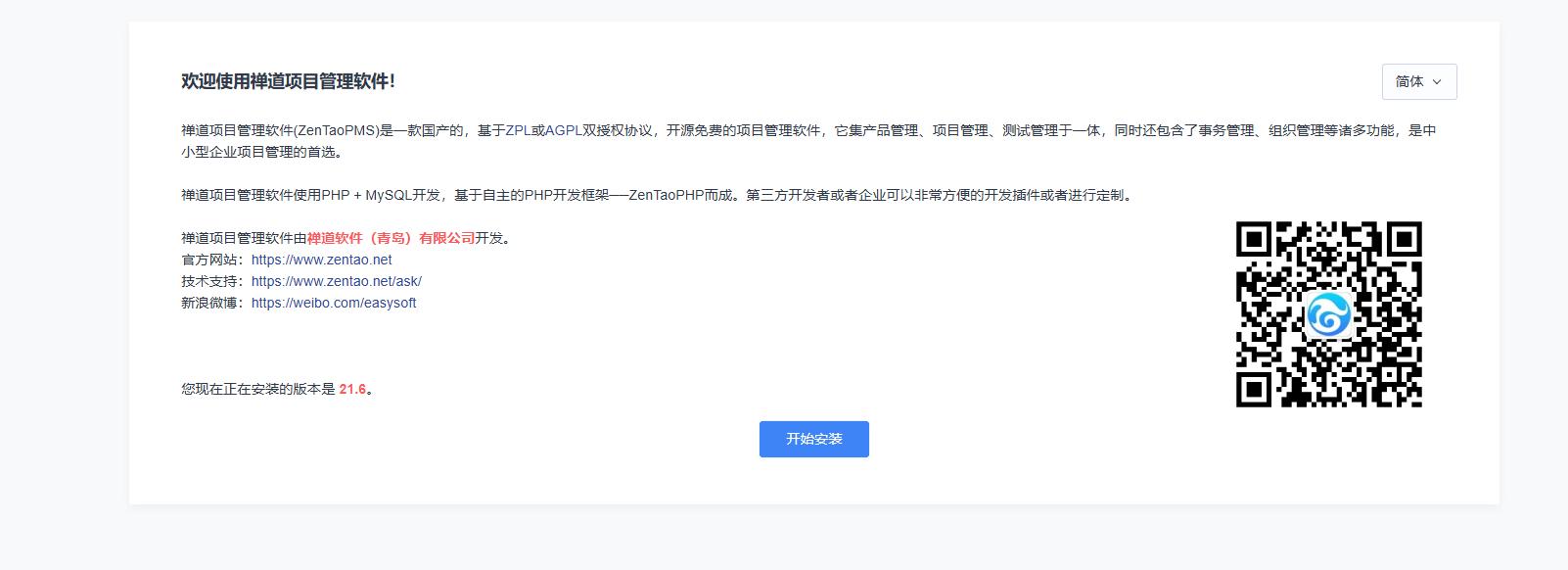
Task: Click the 禅道软件（青岛）有限公司 company name
Action: 391,238
